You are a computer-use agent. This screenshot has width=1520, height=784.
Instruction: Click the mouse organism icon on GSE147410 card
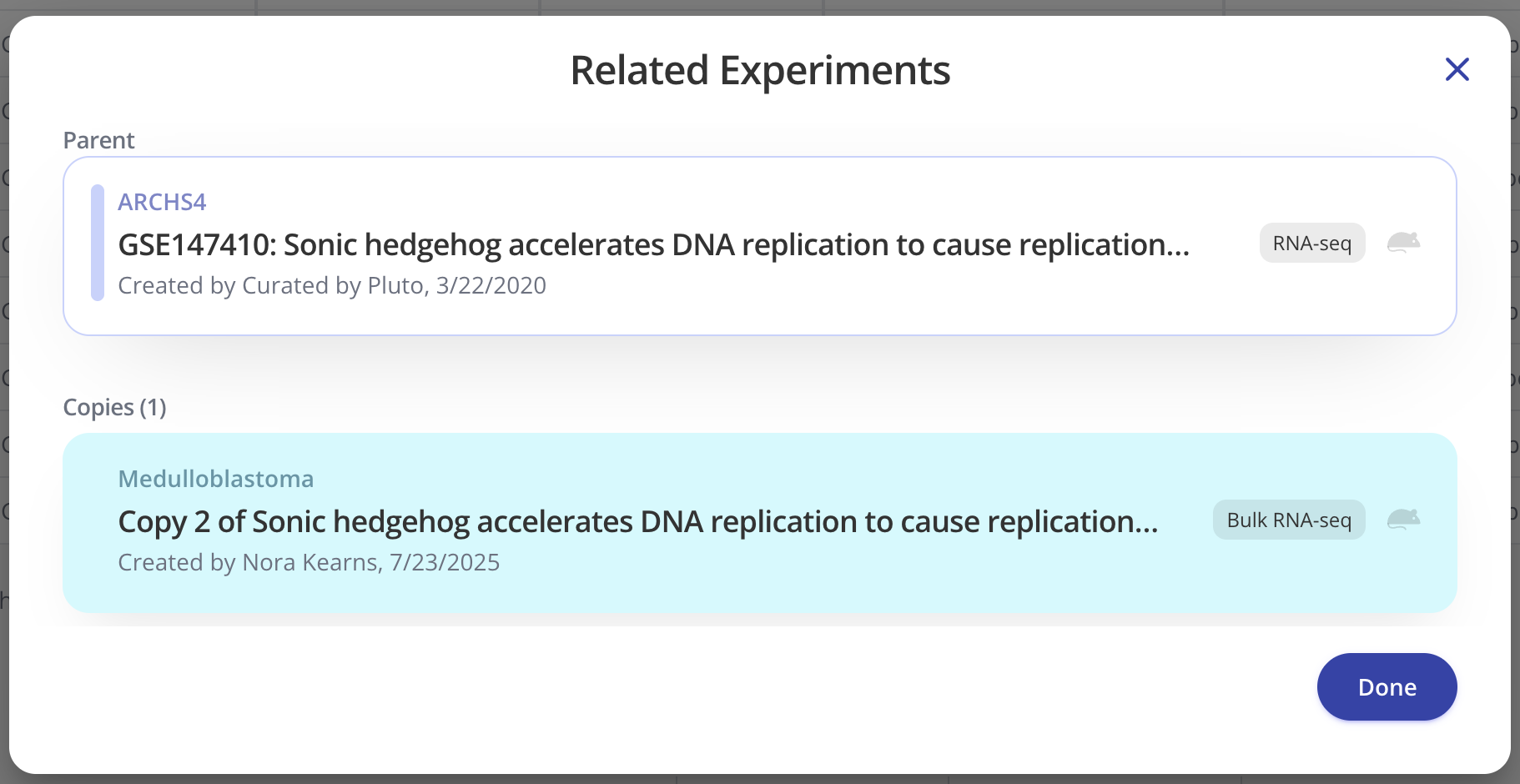point(1403,243)
